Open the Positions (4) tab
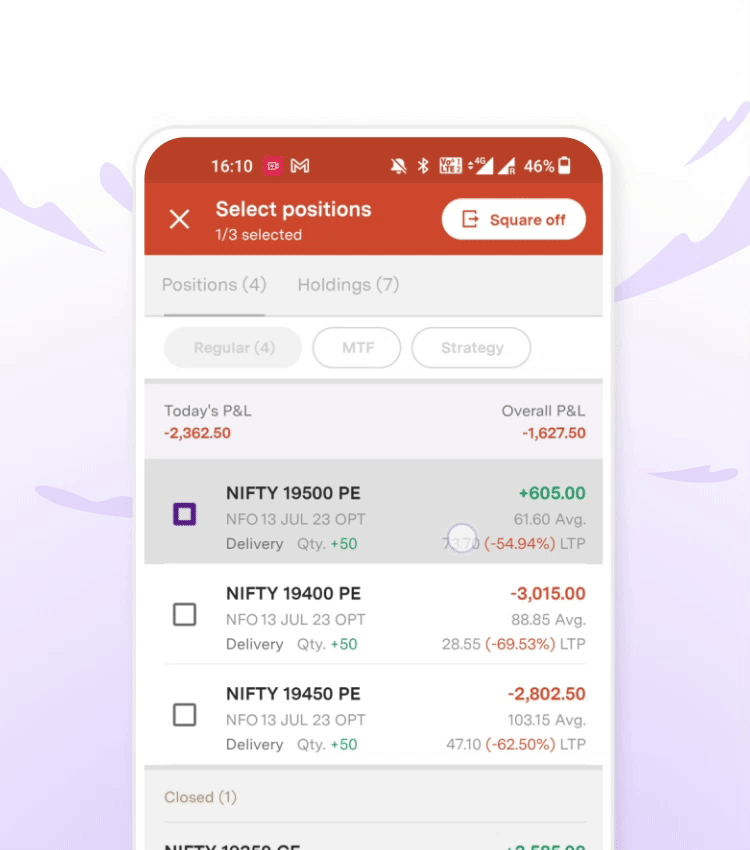 tap(214, 285)
